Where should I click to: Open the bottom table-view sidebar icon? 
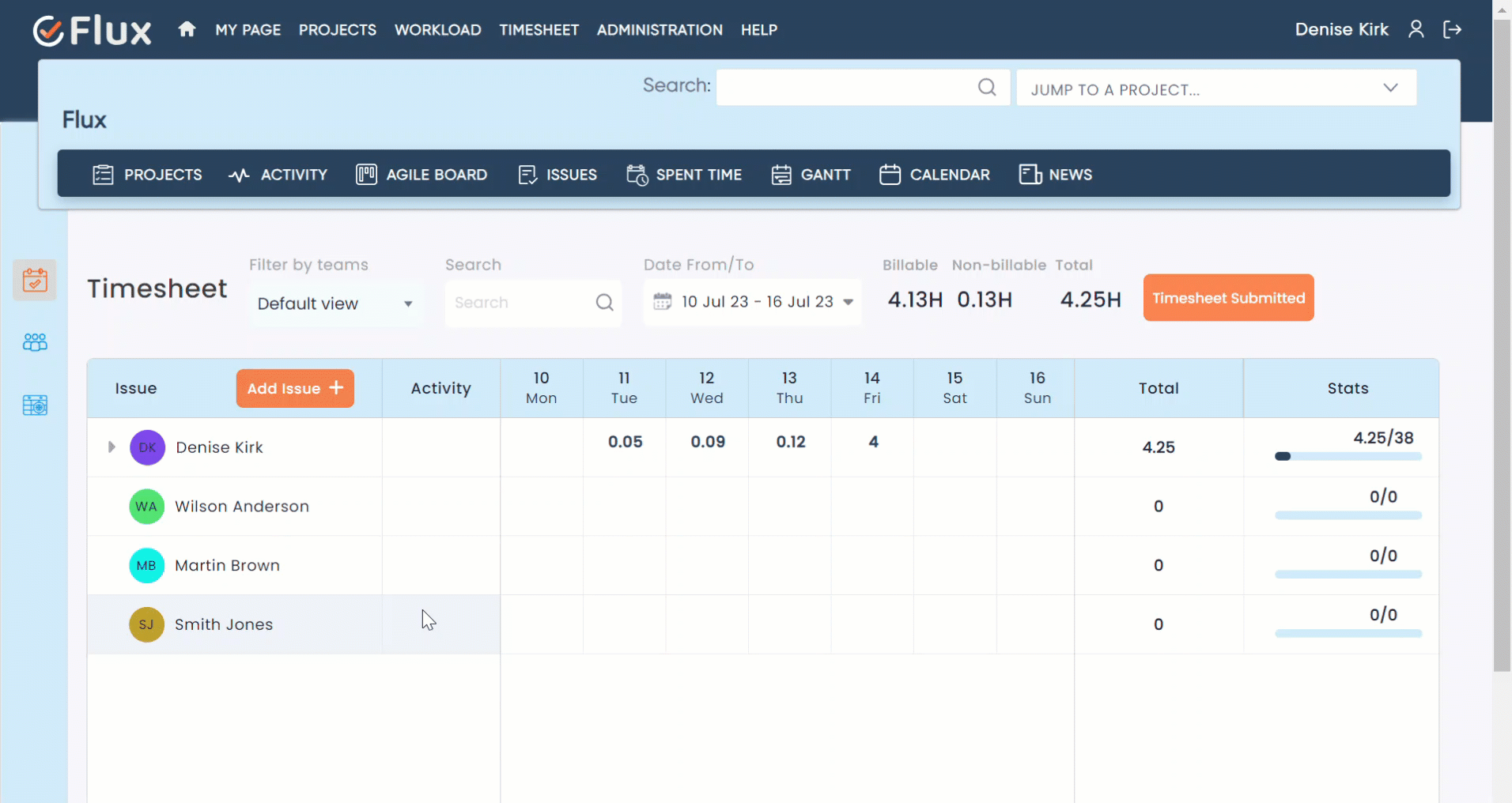(35, 405)
